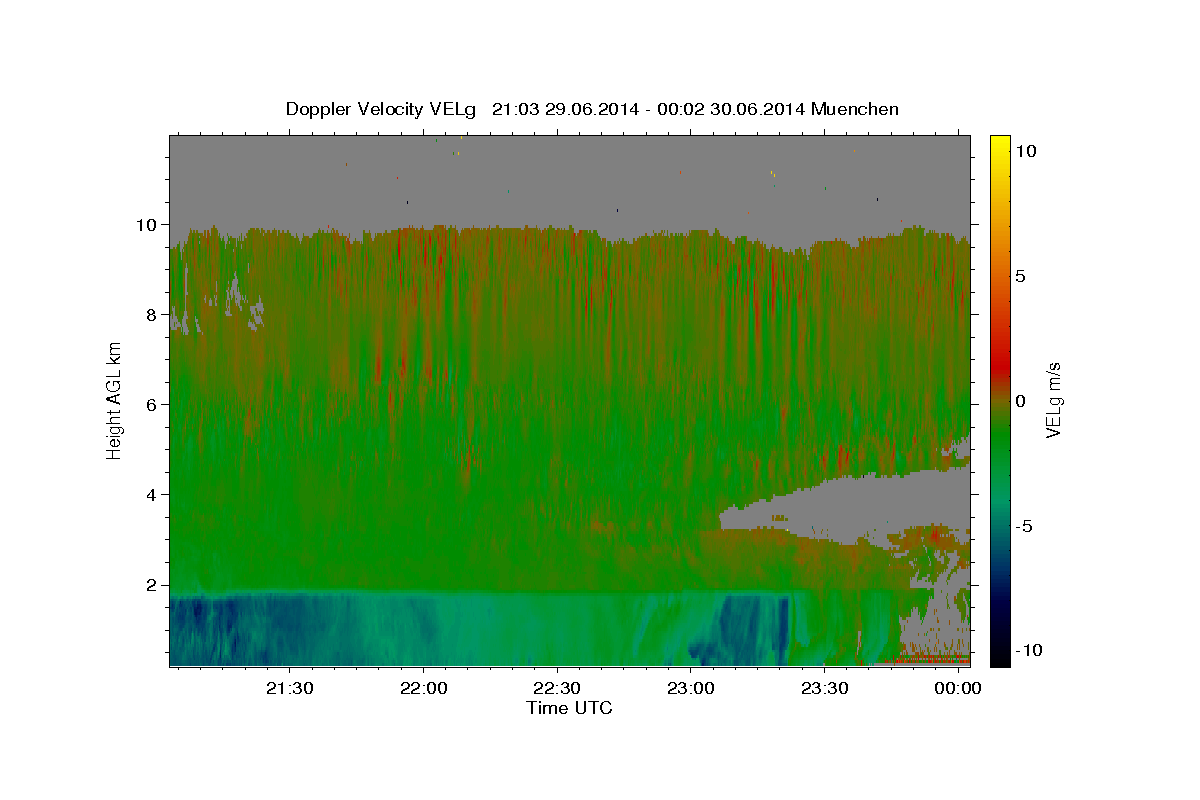Click the 'VELg m/s' colorbar label
Screen dimensions: 1200x800
(1053, 399)
